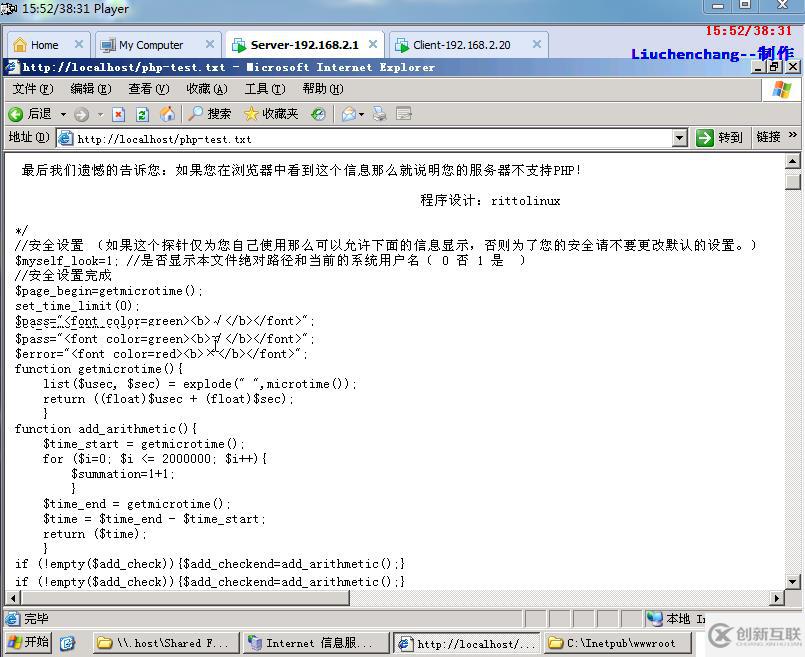Click the line return ($time);
Image resolution: width=805 pixels, height=657 pixels.
click(95, 534)
